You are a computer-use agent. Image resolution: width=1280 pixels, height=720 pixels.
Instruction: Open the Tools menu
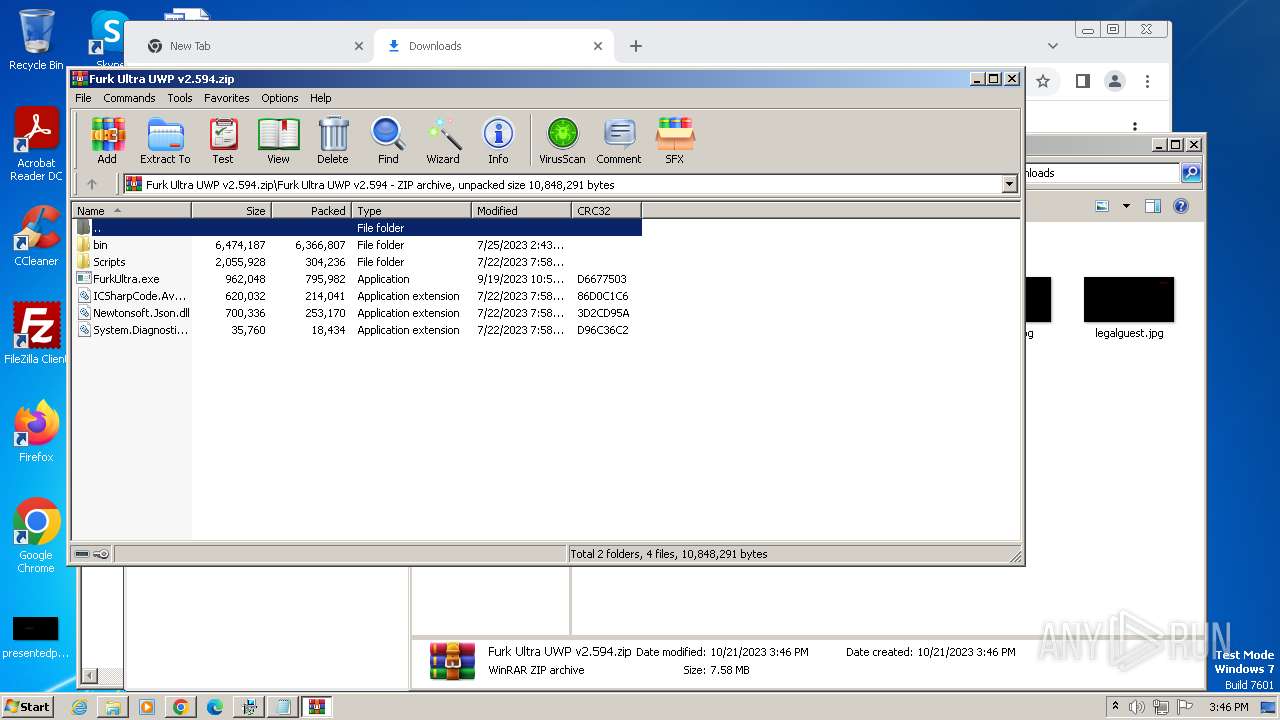[x=180, y=98]
